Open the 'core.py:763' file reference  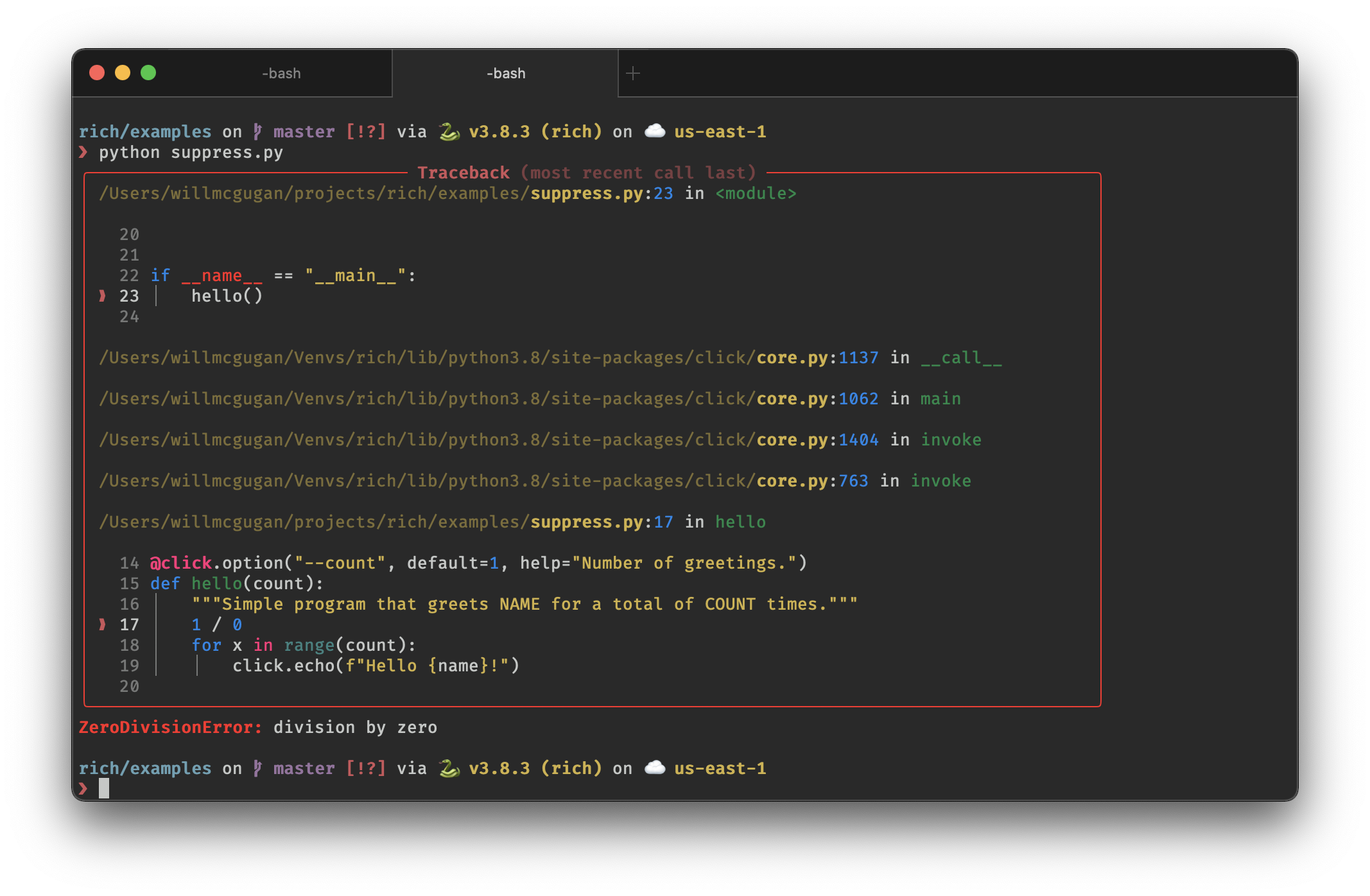[x=812, y=481]
